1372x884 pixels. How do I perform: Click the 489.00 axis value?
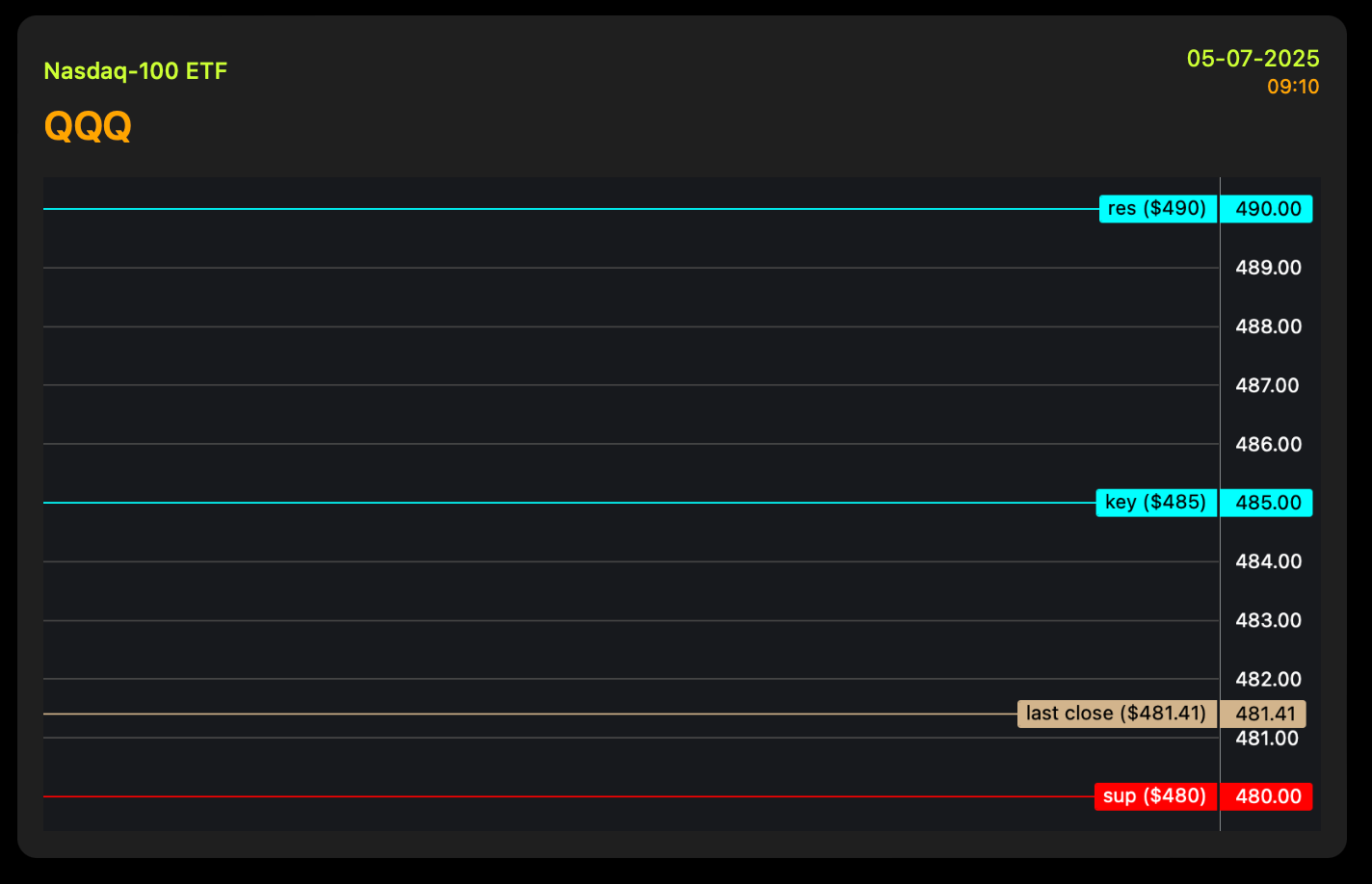[x=1268, y=268]
